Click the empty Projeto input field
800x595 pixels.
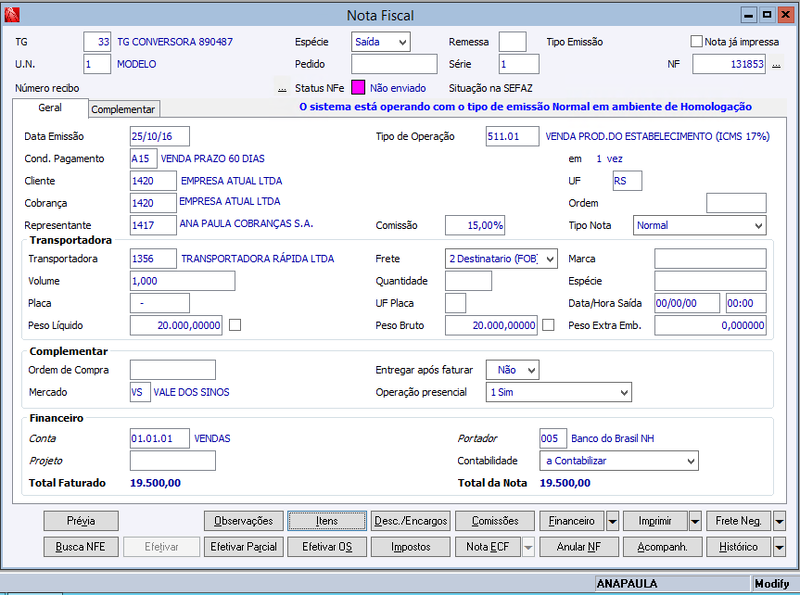coord(173,461)
